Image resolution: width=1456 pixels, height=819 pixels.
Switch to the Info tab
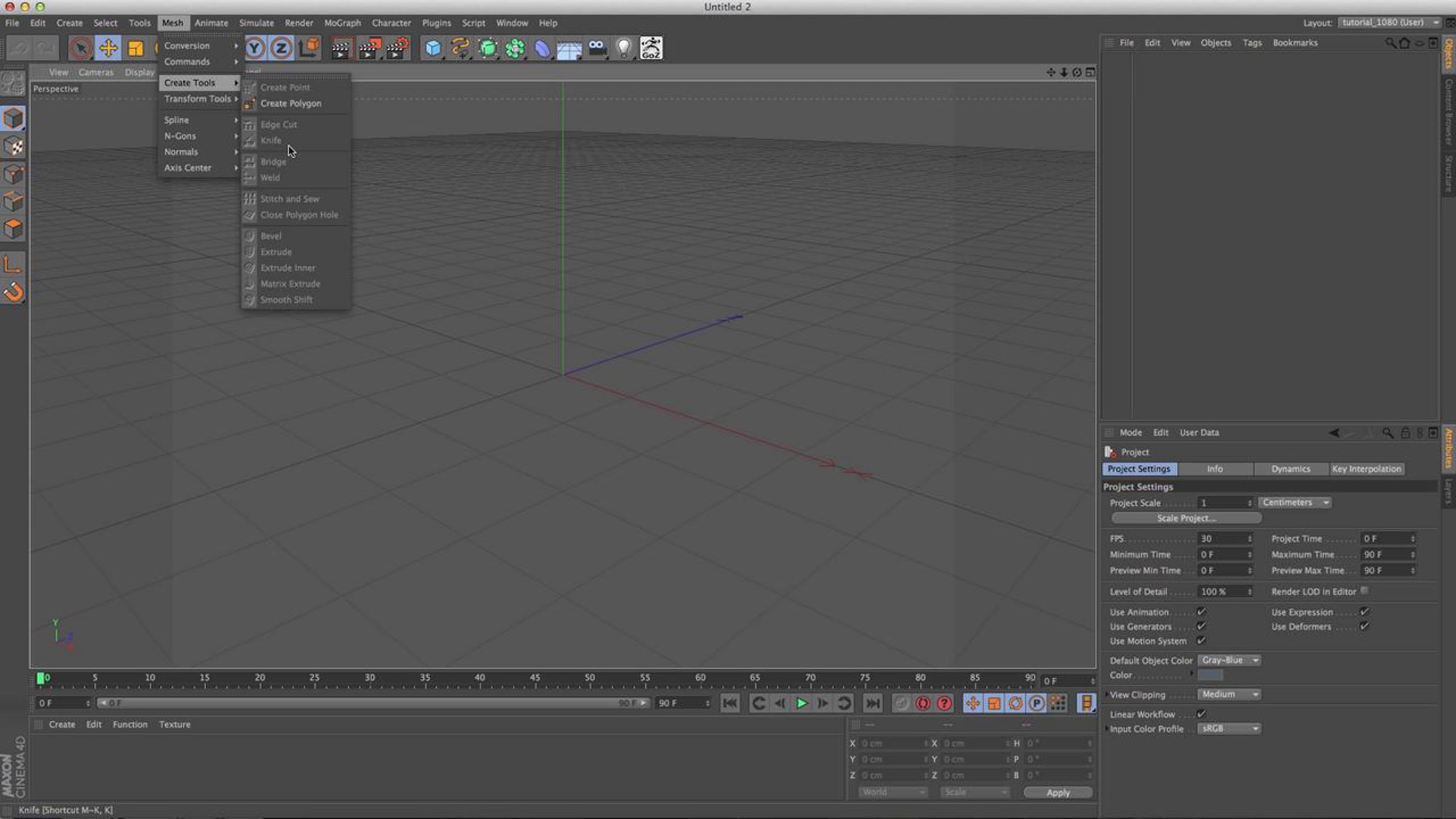[1215, 469]
